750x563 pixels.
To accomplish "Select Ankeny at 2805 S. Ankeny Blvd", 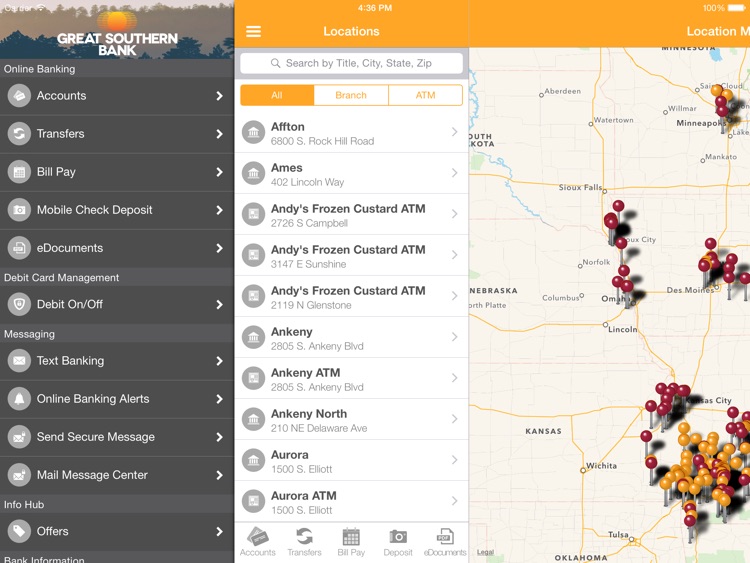I will [352, 338].
